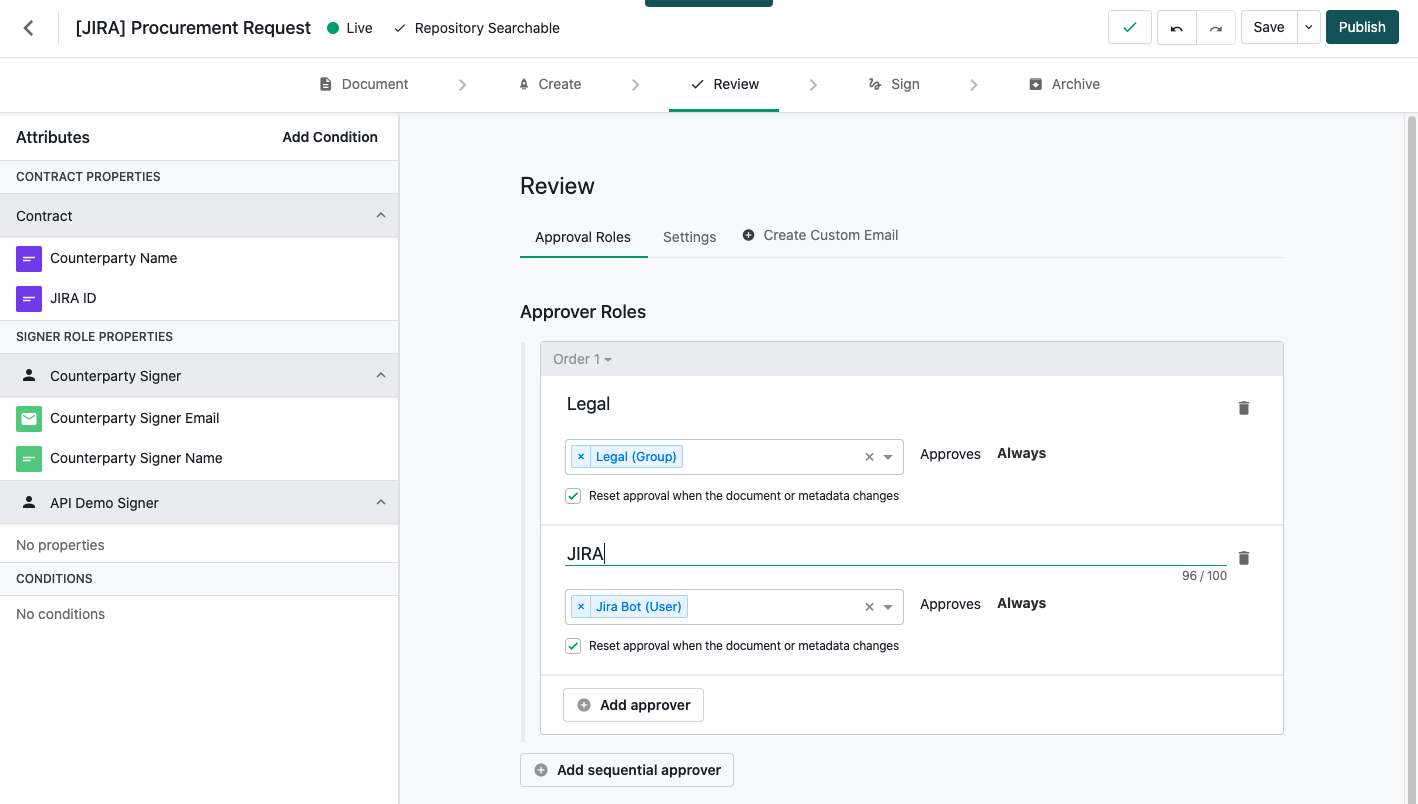Remove the Jira Bot (User) tag

coord(581,607)
